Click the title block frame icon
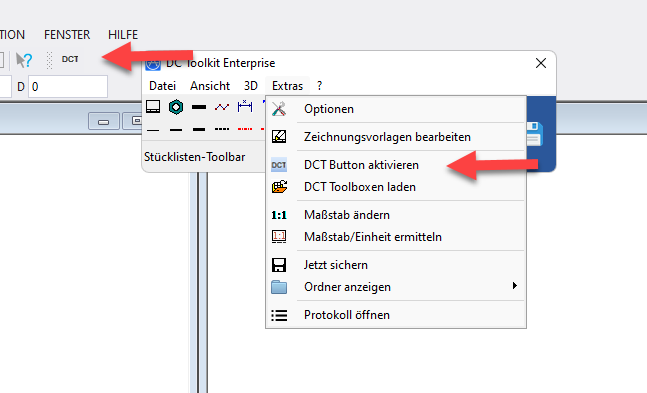This screenshot has height=393, width=647. click(x=153, y=107)
